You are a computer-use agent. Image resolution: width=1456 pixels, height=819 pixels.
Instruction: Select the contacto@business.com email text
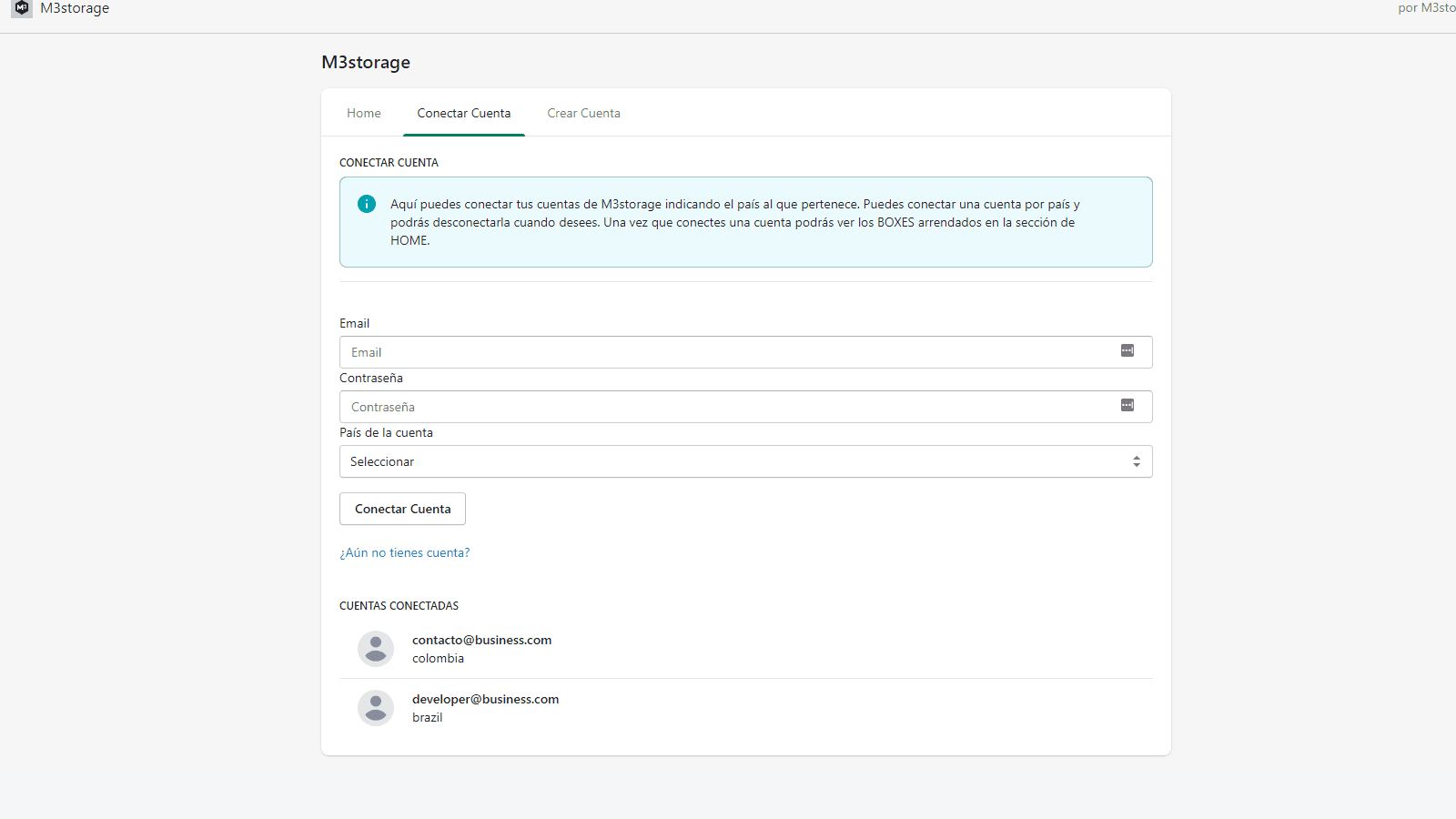[x=481, y=640]
